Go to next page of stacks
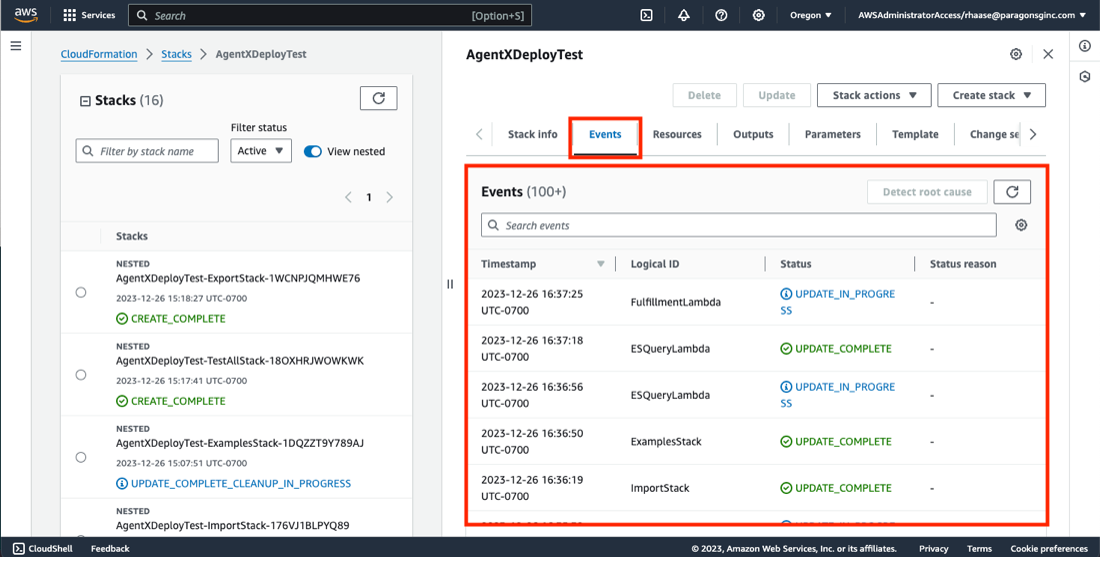The image size is (1100, 562). [x=389, y=197]
